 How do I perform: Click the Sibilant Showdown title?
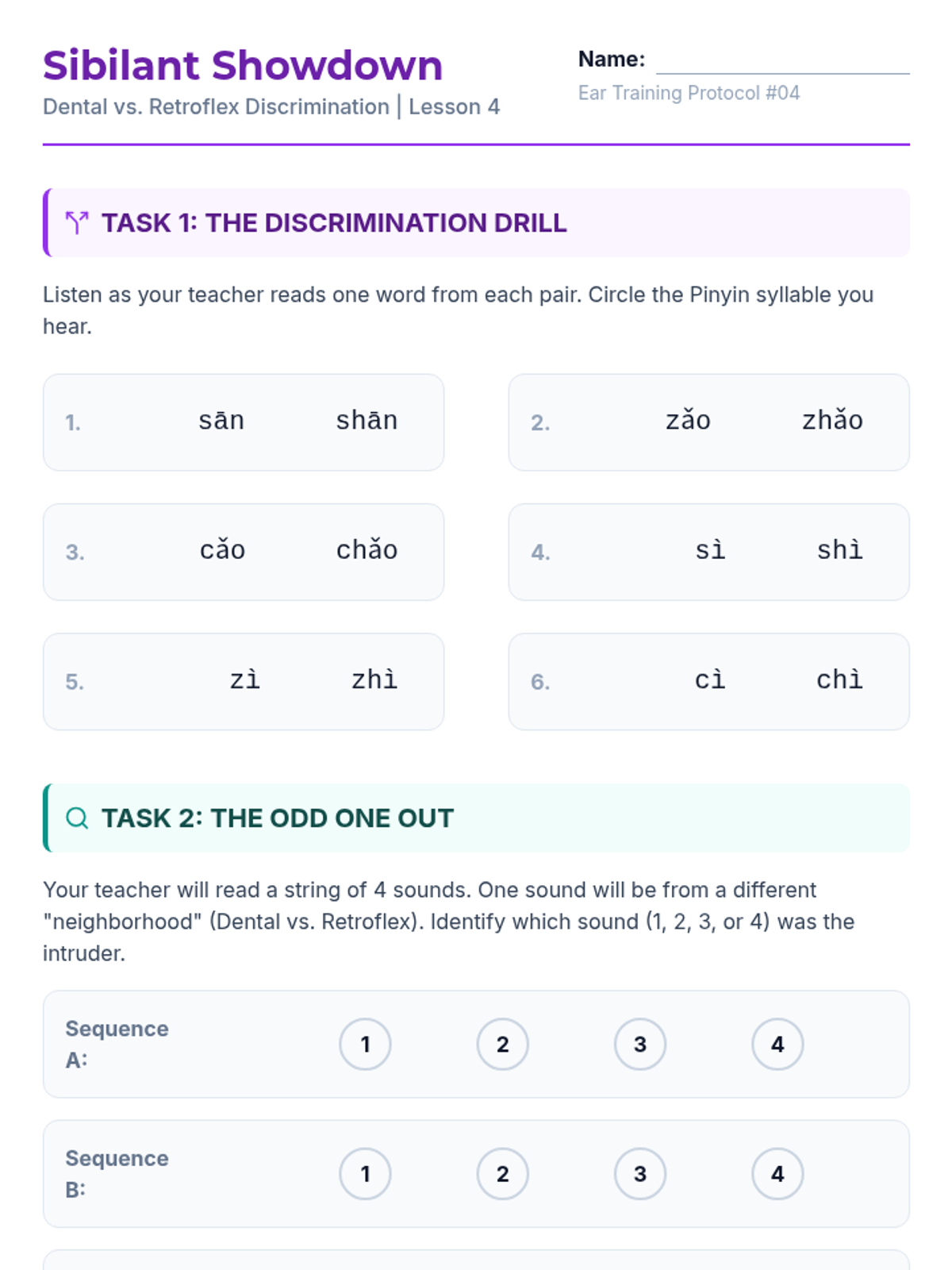[243, 65]
